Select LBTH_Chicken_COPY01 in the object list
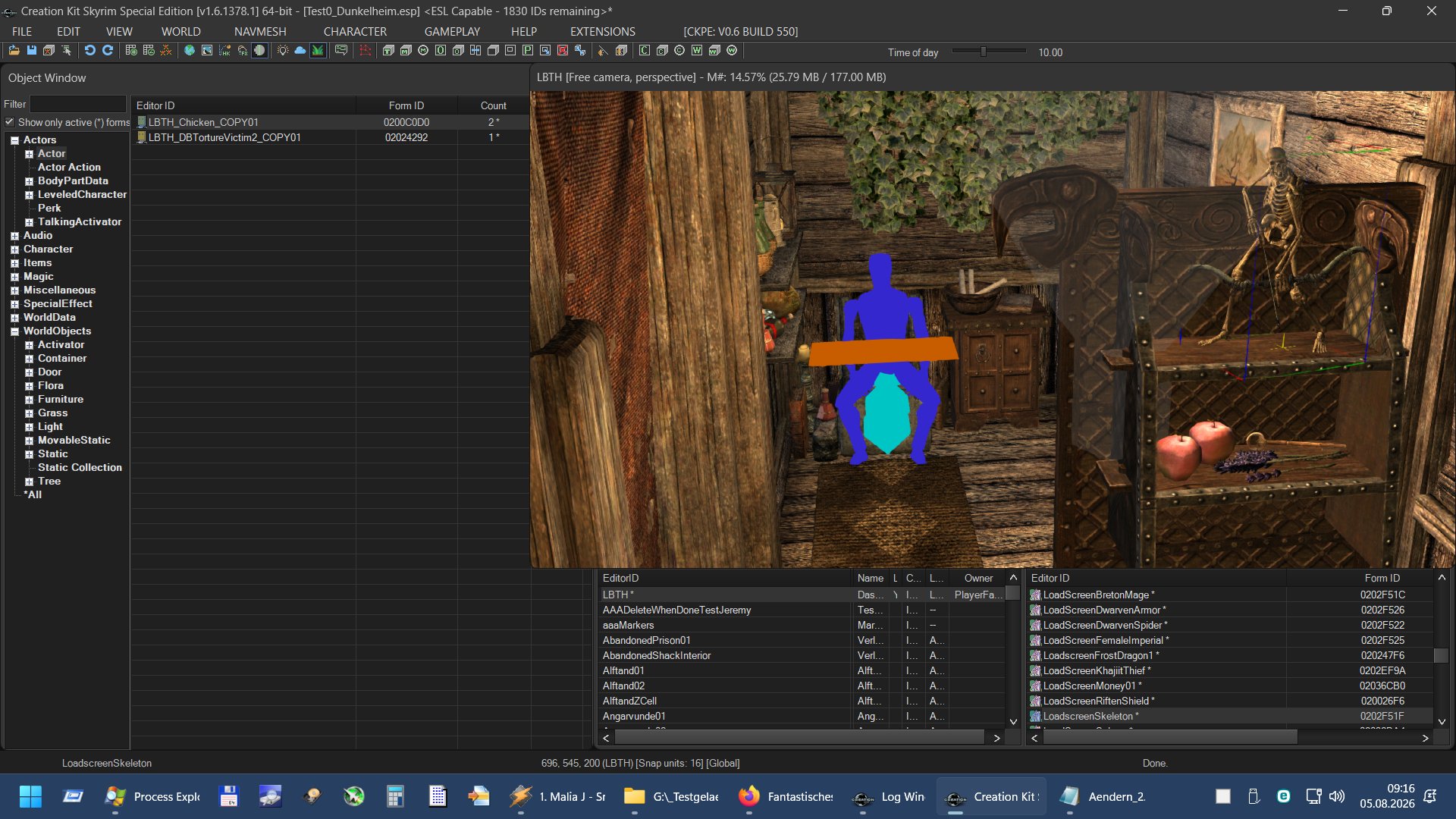1456x819 pixels. click(x=203, y=122)
